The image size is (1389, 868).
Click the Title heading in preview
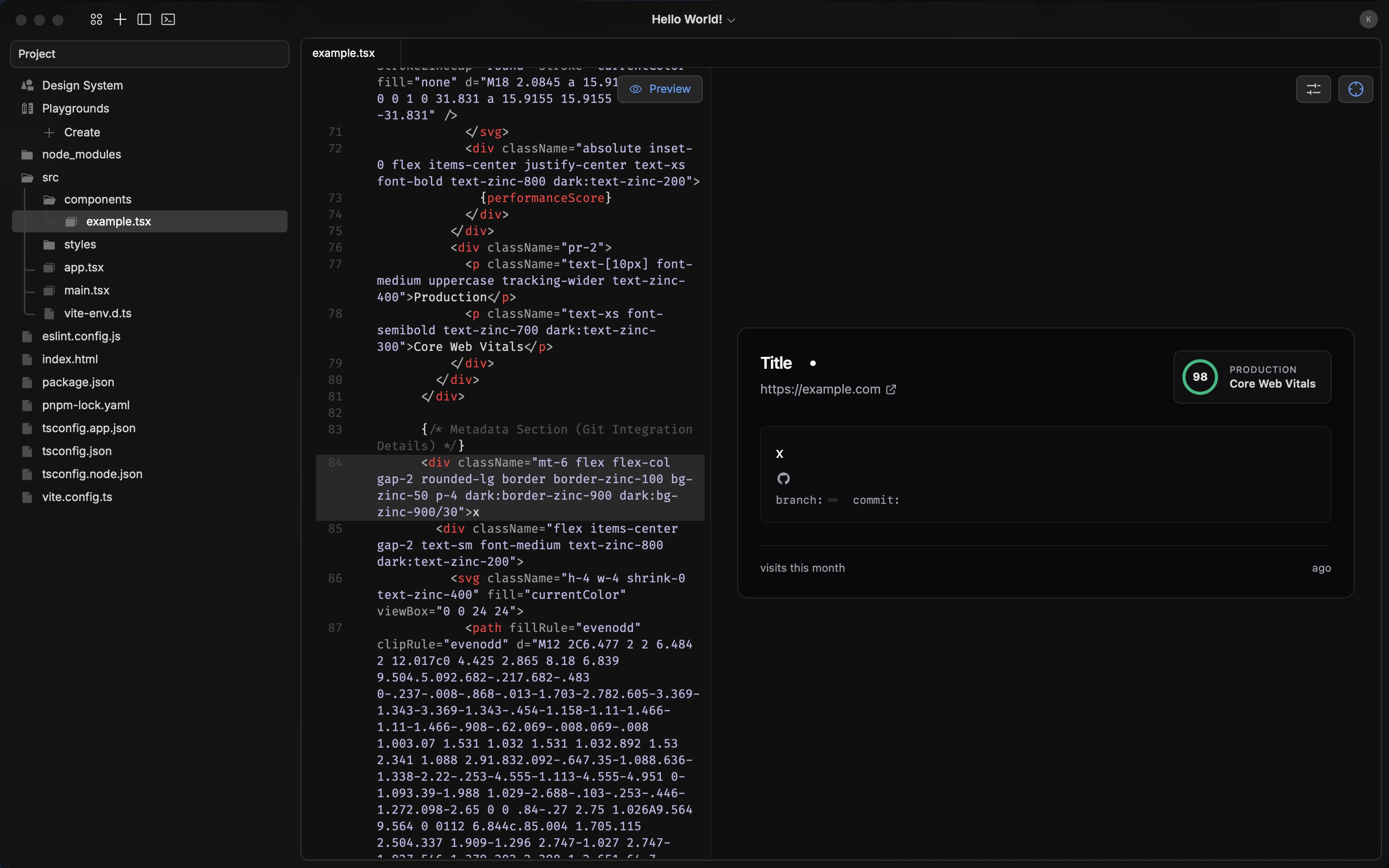(x=776, y=363)
